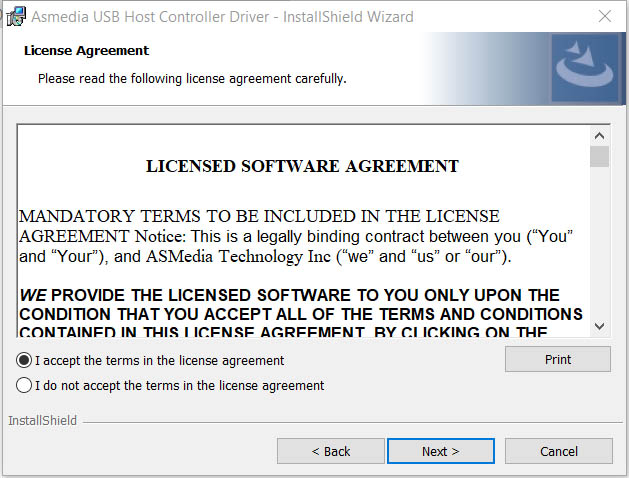Click the 'LICENSED SOFTWARE AGREEMENT' heading
This screenshot has width=629, height=478.
coord(302,166)
